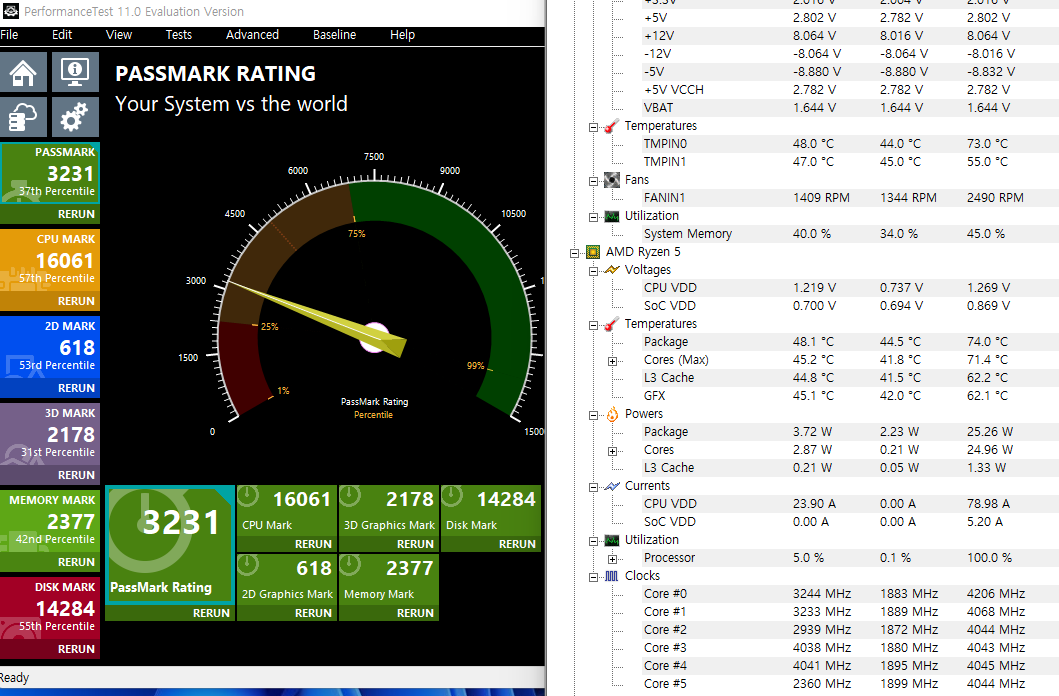The image size is (1059, 696).
Task: Click the SoC VDD 0.700 V voltage row
Action: tap(850, 306)
